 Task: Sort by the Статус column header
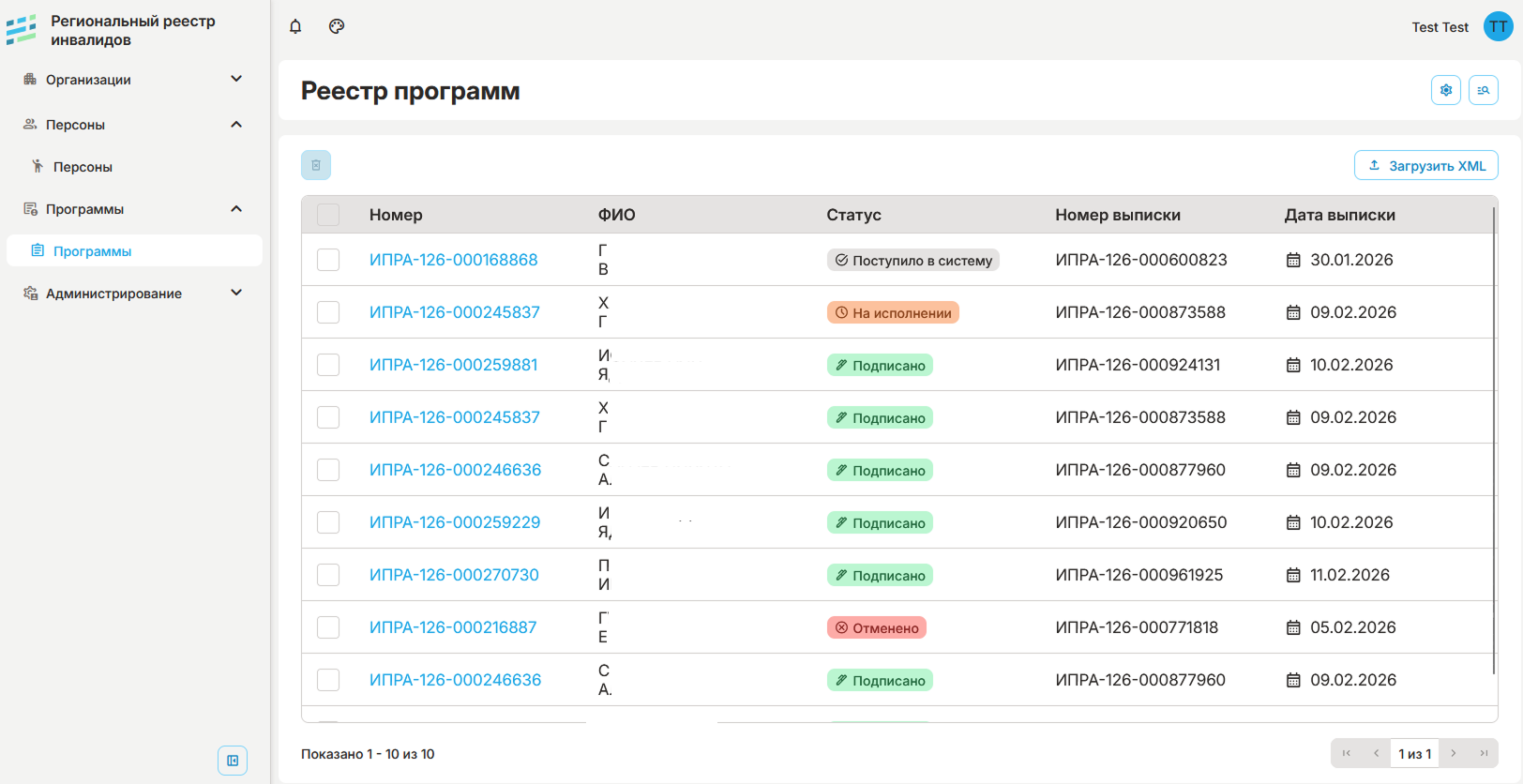(x=853, y=215)
